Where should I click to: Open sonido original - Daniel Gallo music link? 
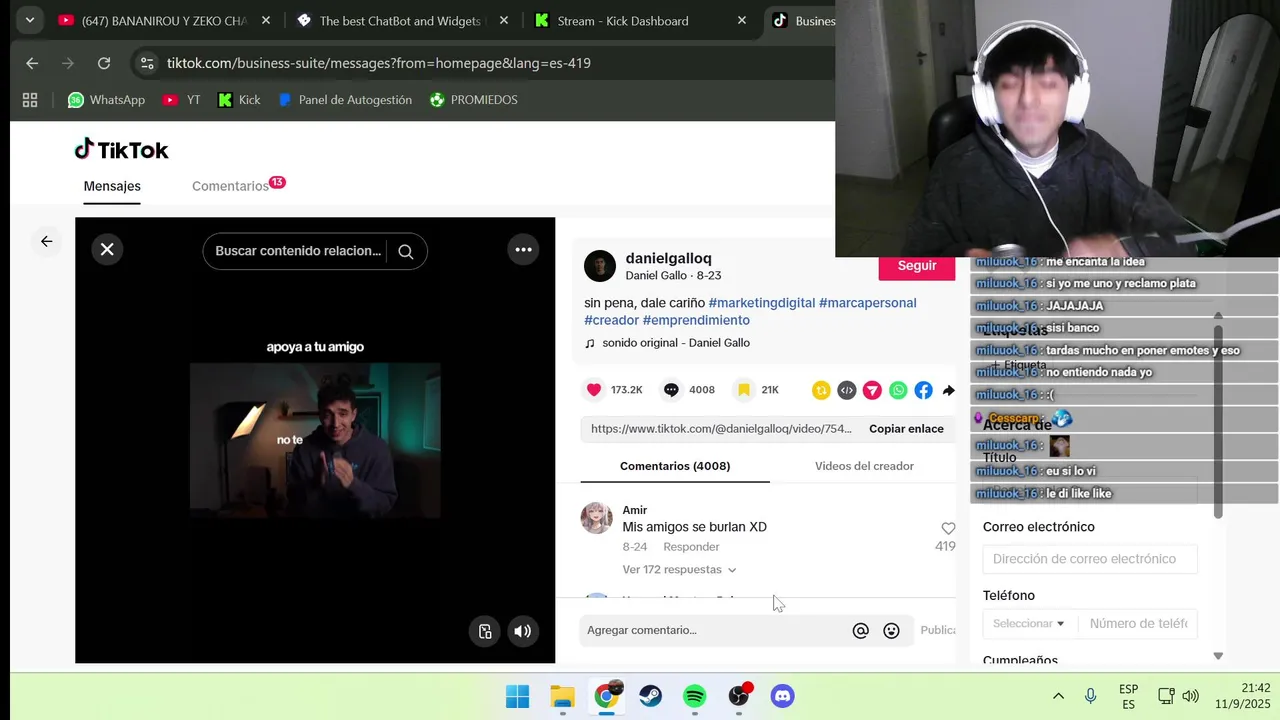676,343
